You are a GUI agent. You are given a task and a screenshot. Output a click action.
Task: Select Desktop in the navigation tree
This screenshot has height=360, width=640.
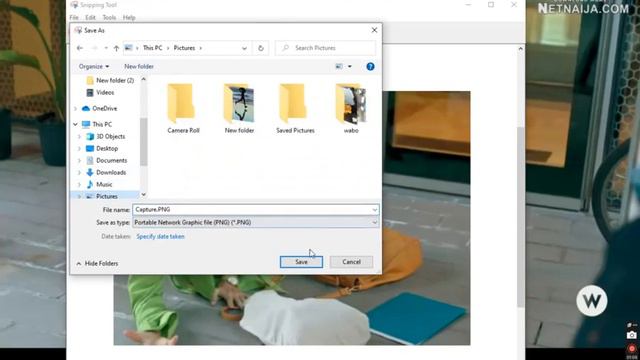point(107,149)
